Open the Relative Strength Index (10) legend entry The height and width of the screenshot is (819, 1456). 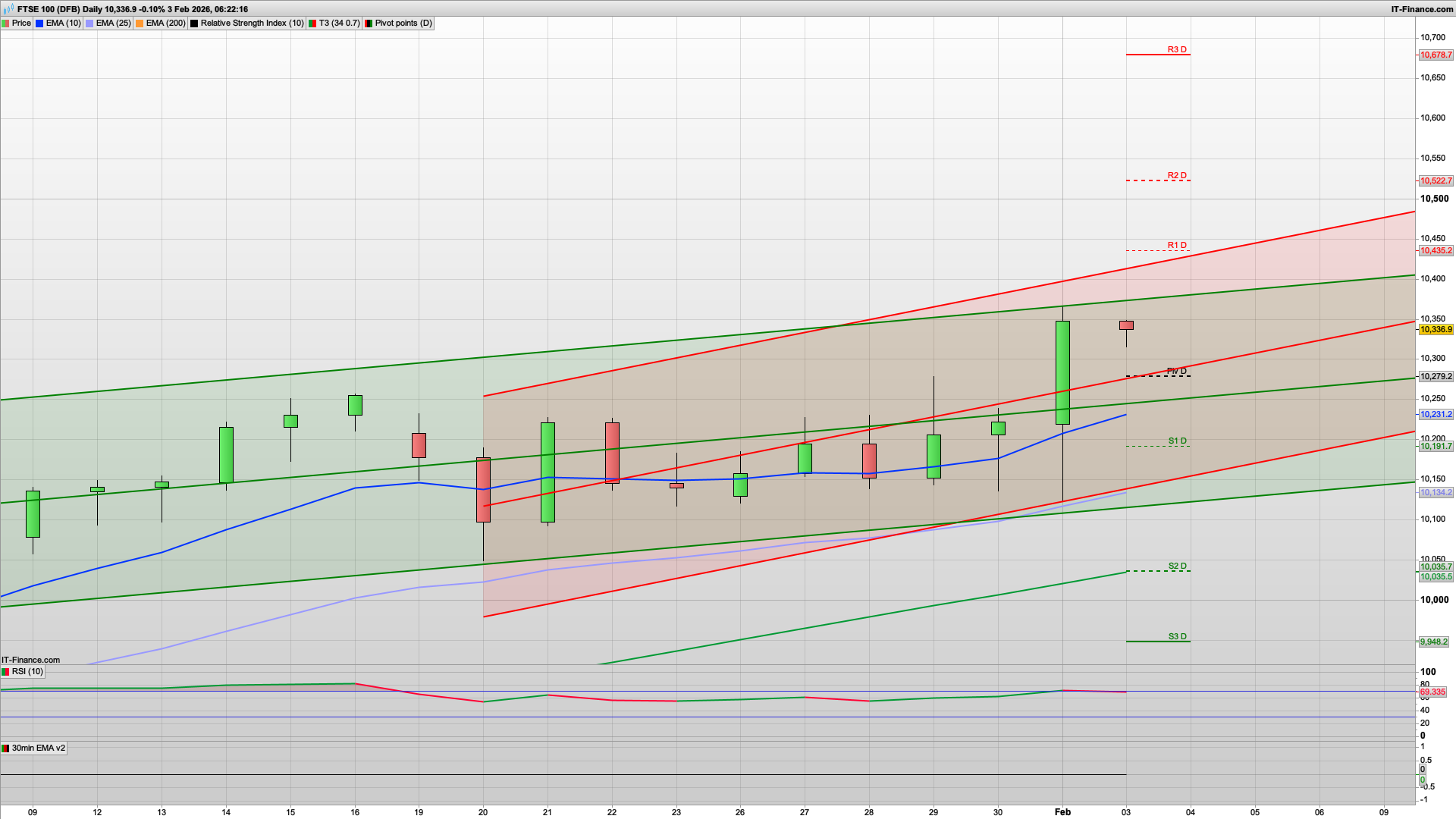click(252, 24)
